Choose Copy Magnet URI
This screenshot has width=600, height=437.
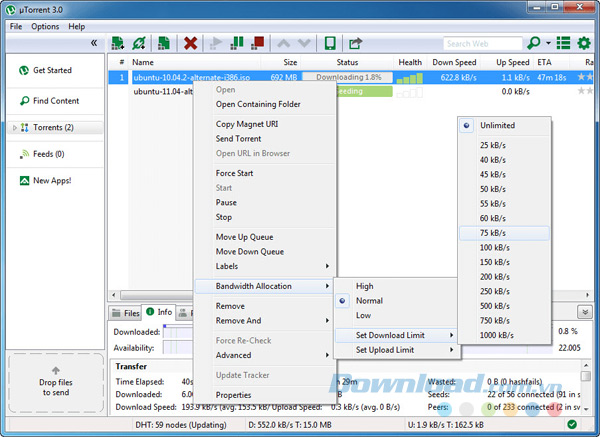[264, 124]
